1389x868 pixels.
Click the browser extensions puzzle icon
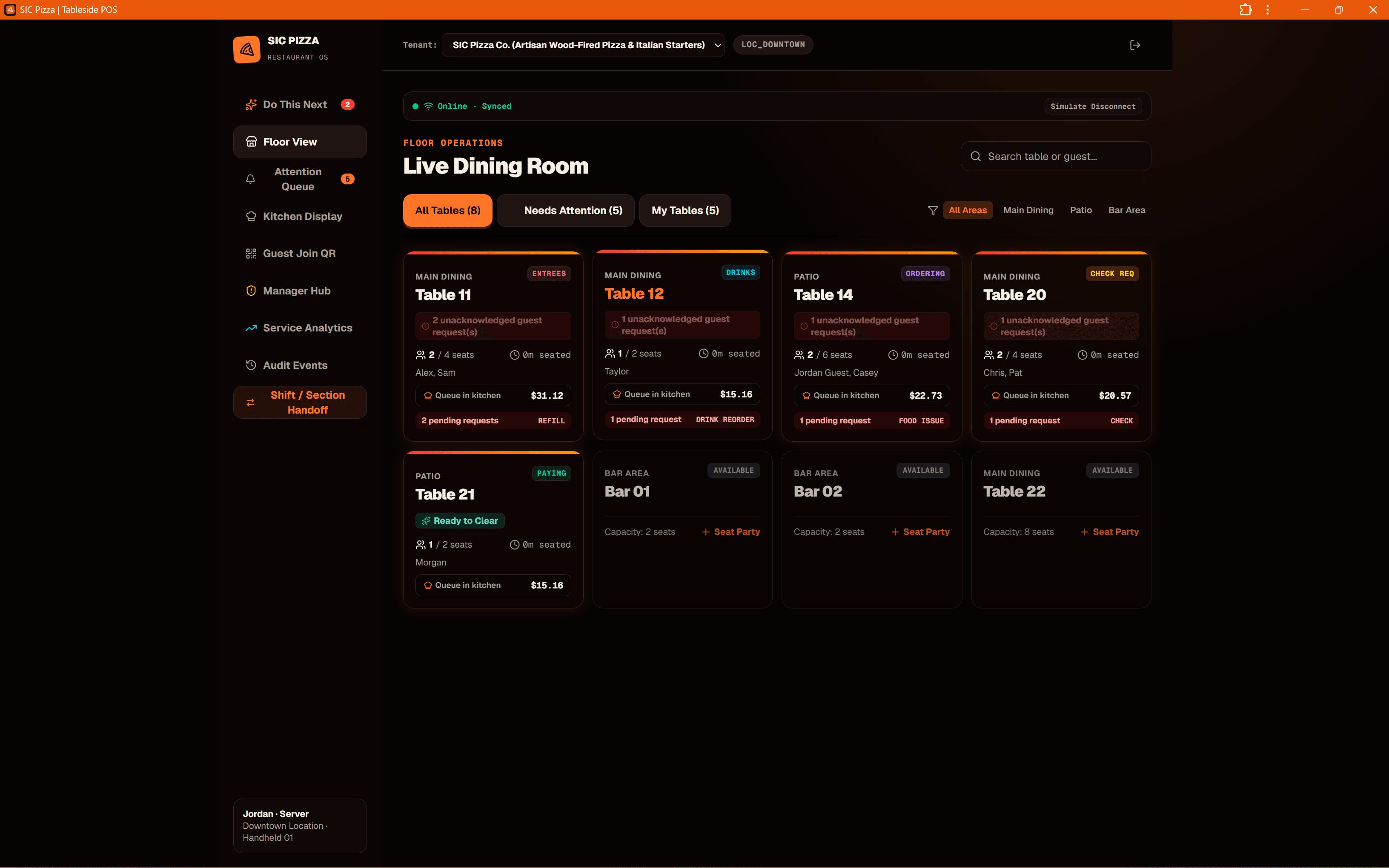pyautogui.click(x=1246, y=10)
